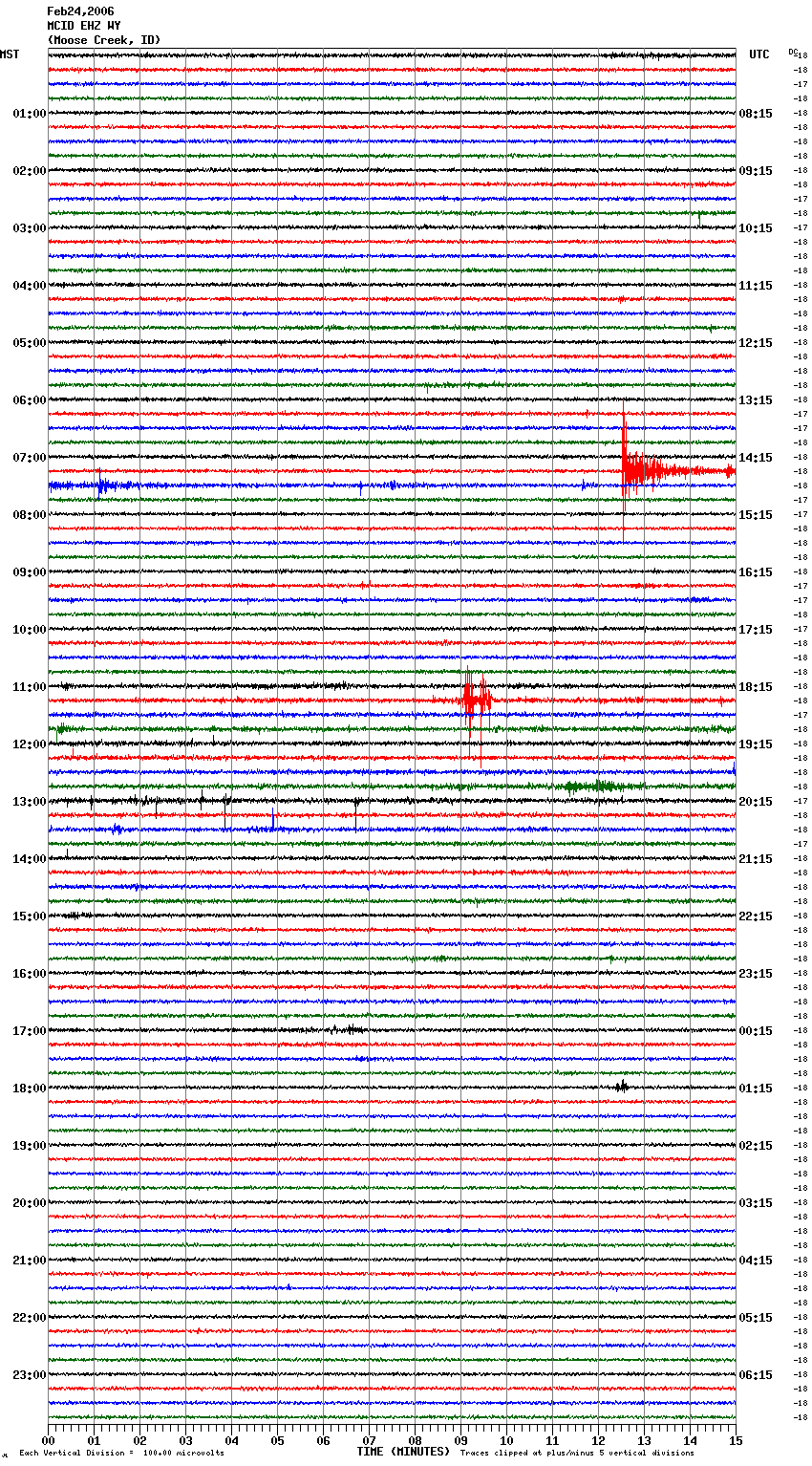Select the 04:15 UTC time label
The height and width of the screenshot is (1466, 812).
point(756,1261)
